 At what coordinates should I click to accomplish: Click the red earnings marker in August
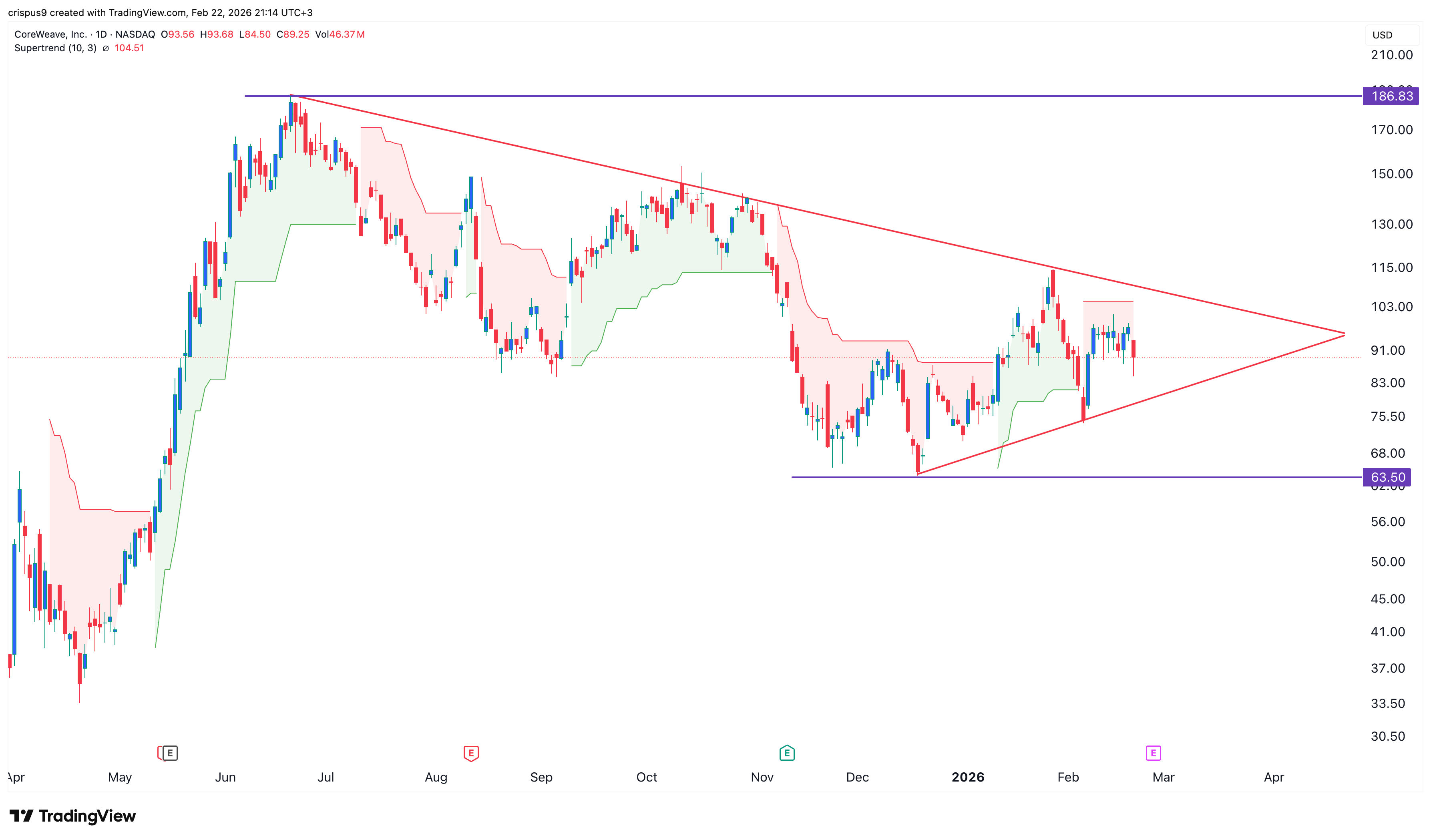pyautogui.click(x=471, y=753)
